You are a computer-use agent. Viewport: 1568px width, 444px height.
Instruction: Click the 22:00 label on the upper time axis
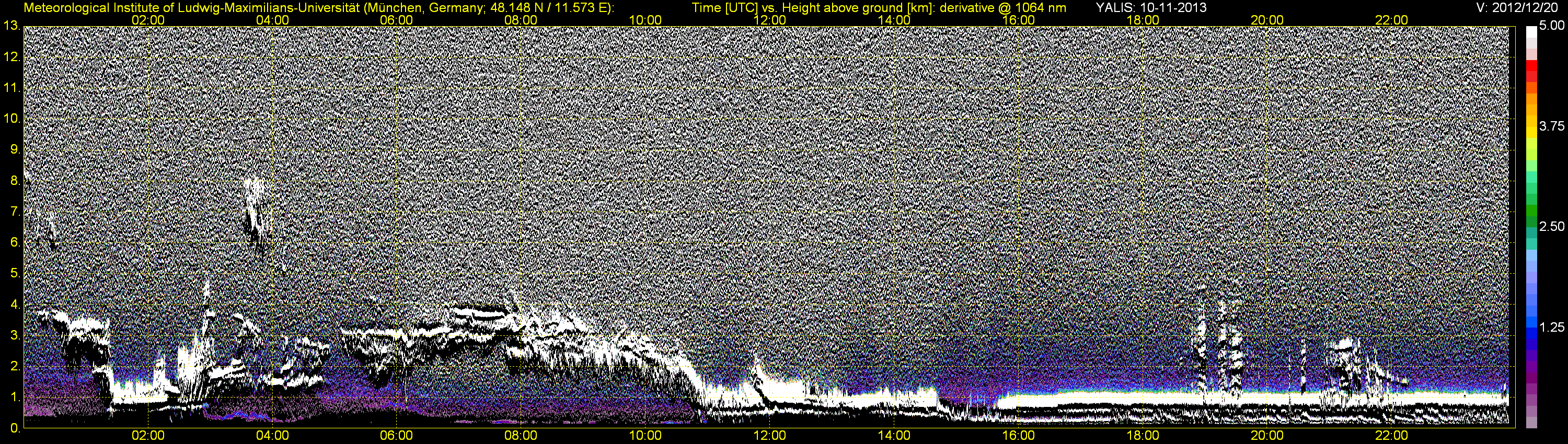(1391, 20)
